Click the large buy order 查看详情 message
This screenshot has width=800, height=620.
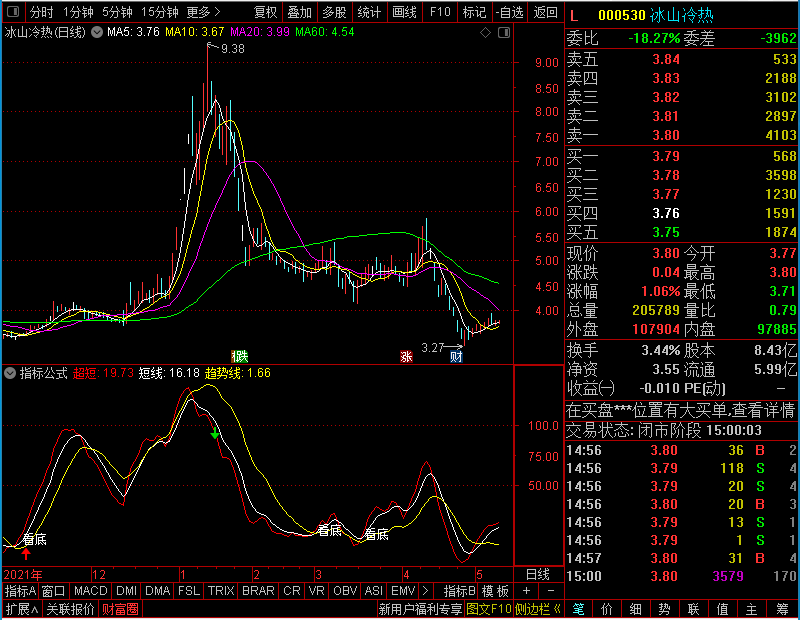point(681,410)
